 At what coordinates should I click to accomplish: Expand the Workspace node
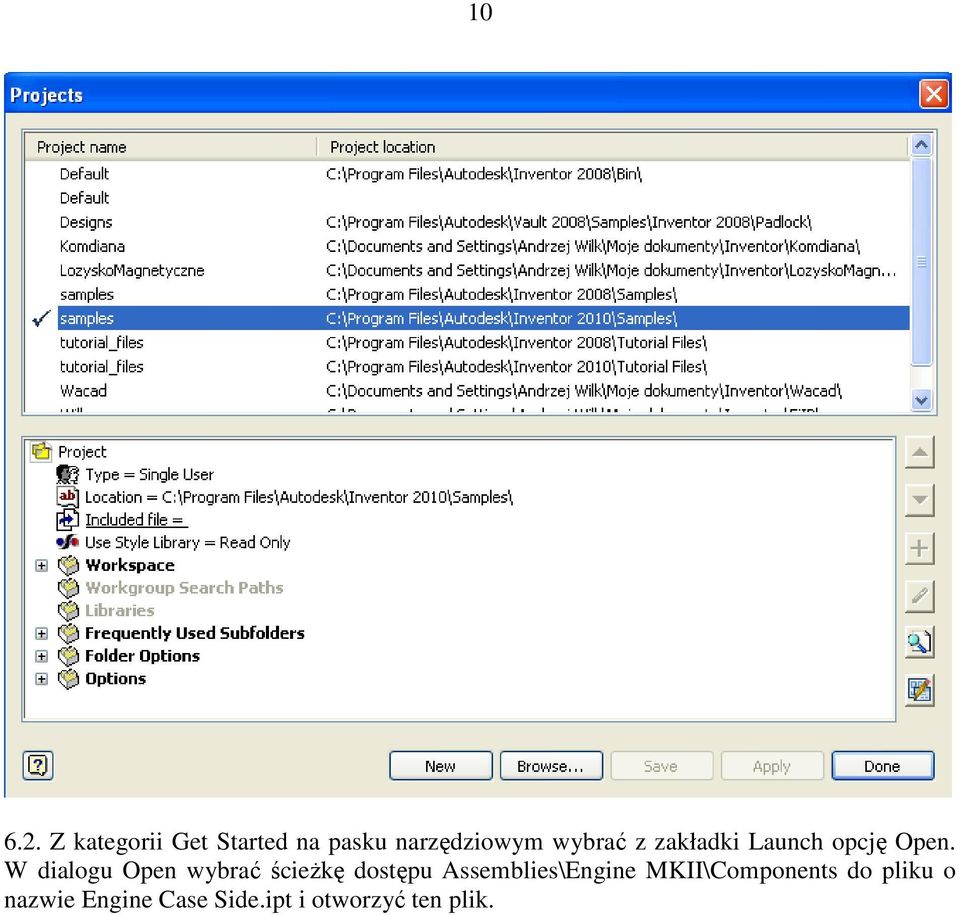coord(41,565)
